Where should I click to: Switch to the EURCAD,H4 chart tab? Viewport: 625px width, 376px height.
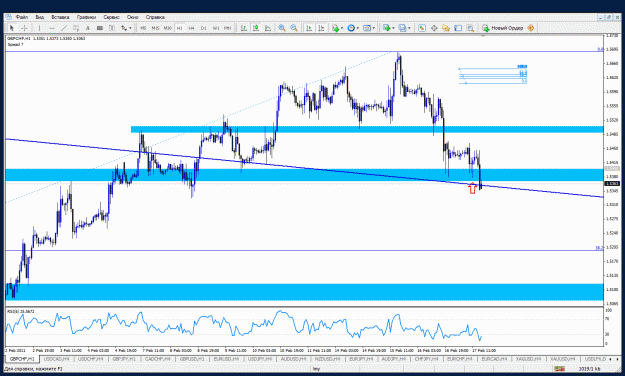(494, 359)
